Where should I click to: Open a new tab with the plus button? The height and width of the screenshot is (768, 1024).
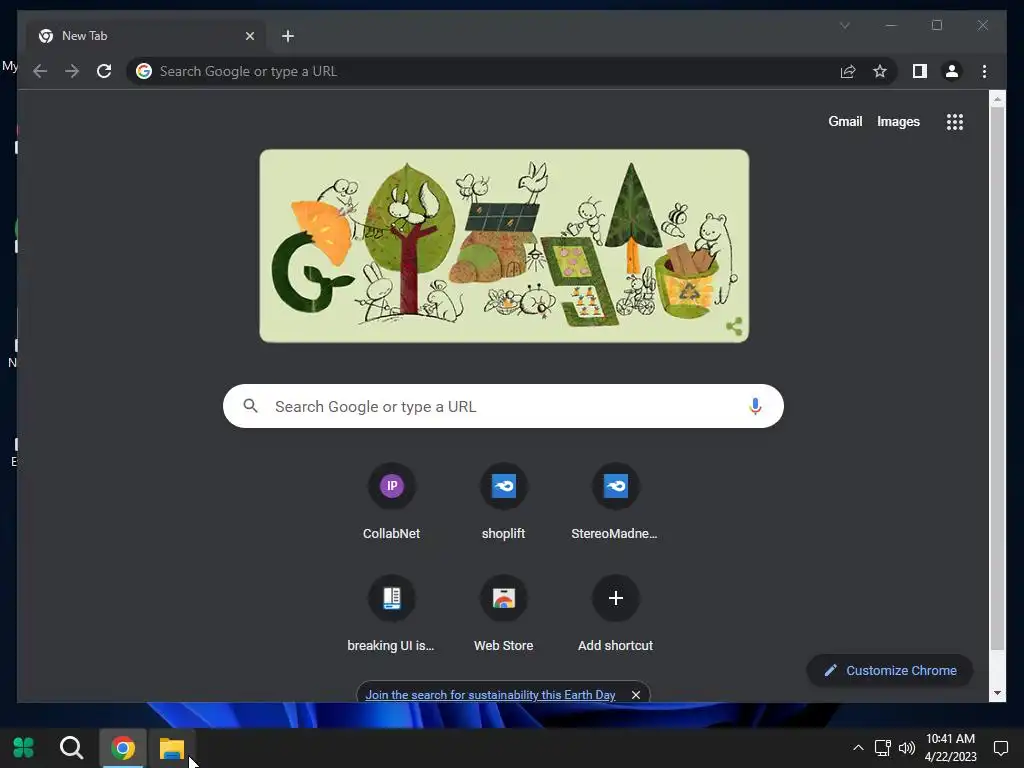288,36
